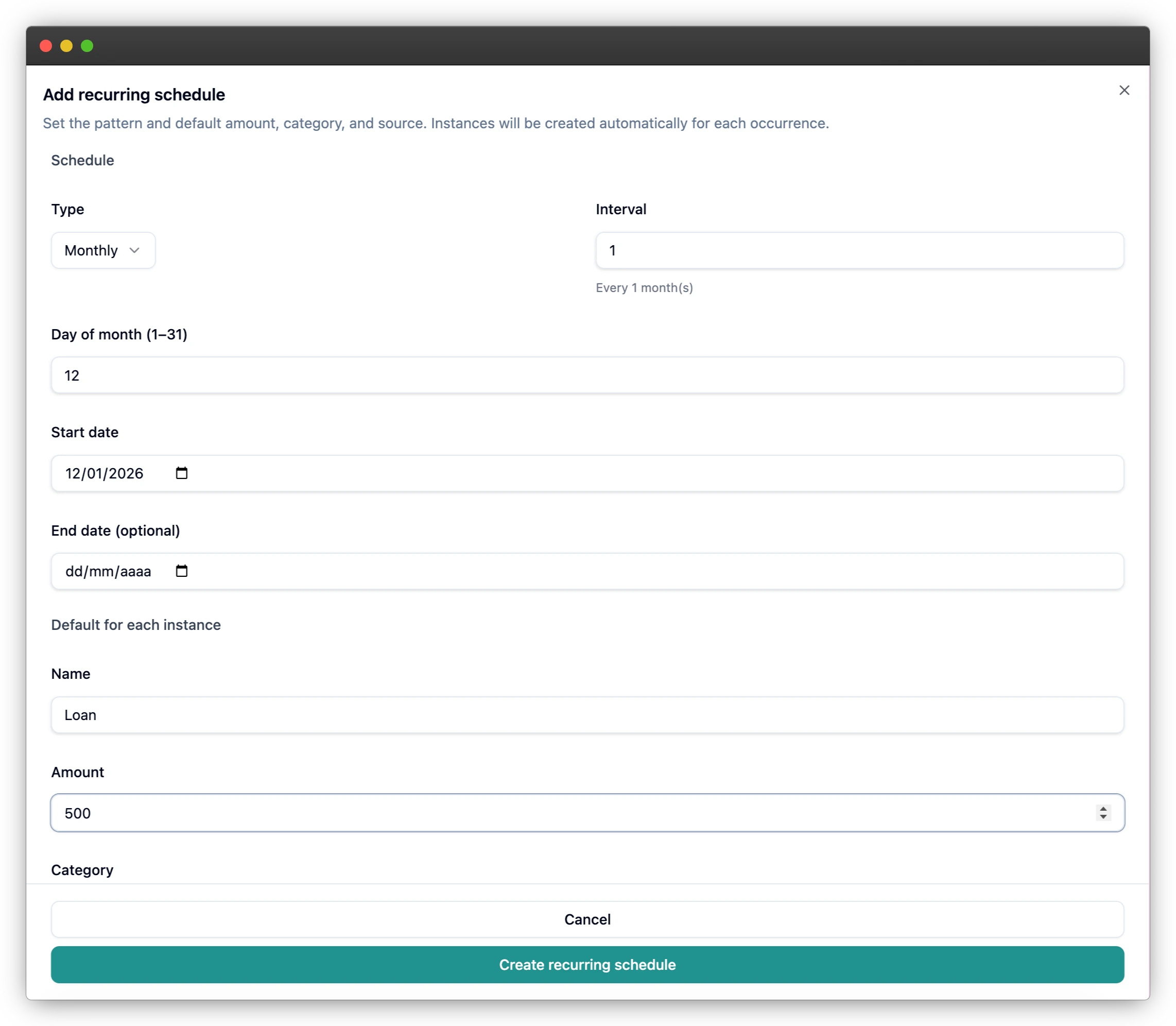Viewport: 1176px width, 1026px height.
Task: Click the empty End date field
Action: point(401,571)
